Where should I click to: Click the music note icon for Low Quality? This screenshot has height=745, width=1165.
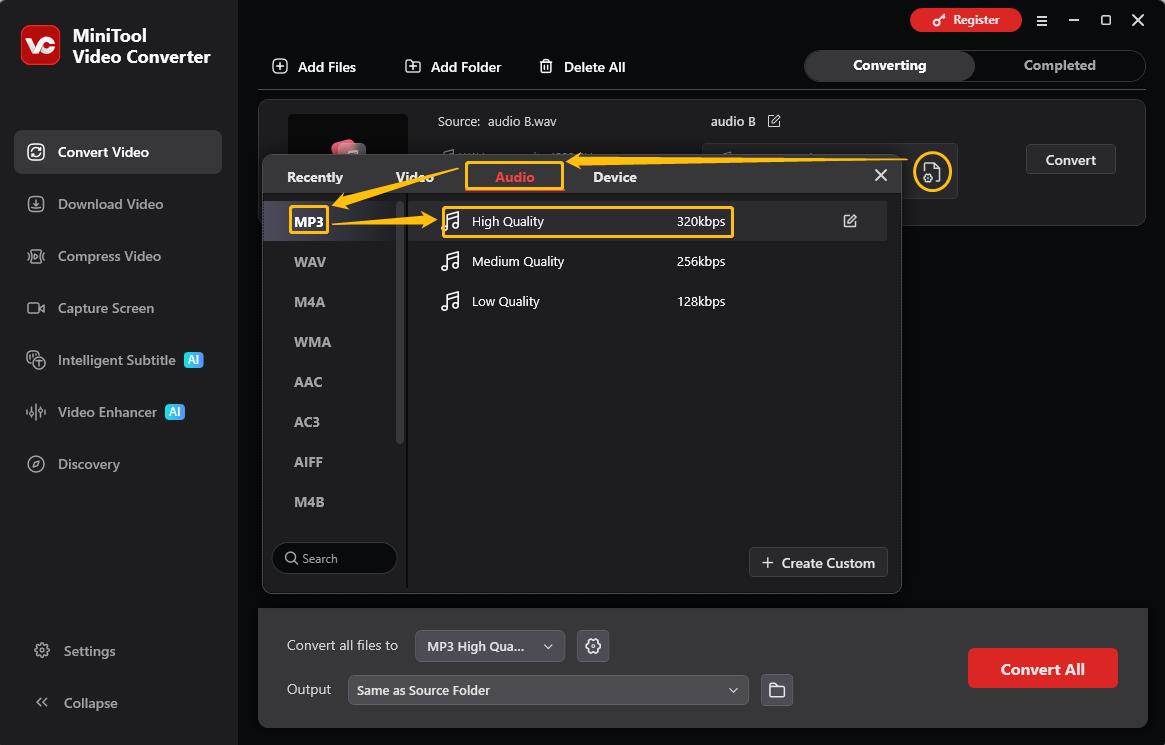coord(450,302)
